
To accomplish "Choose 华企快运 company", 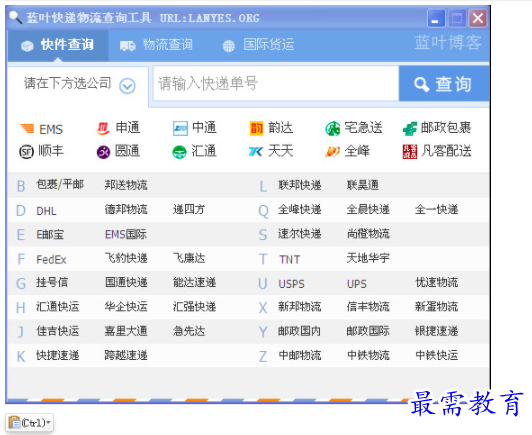I will pos(126,307).
